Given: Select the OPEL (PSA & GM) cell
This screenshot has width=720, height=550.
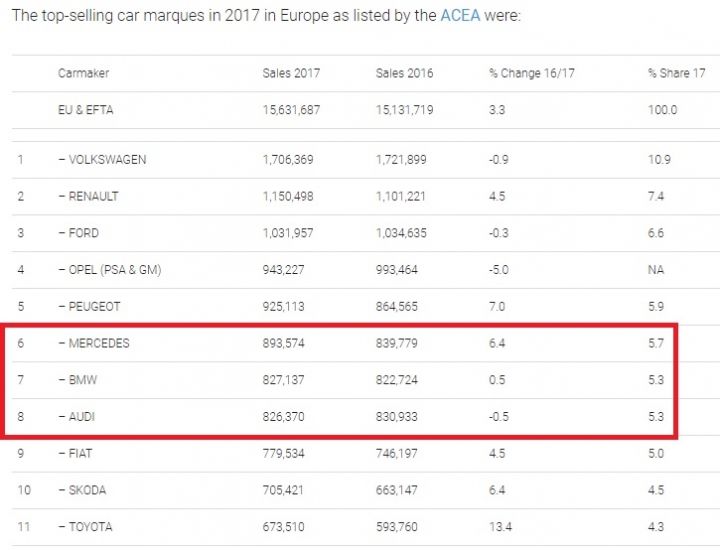Looking at the screenshot, I should pyautogui.click(x=110, y=269).
